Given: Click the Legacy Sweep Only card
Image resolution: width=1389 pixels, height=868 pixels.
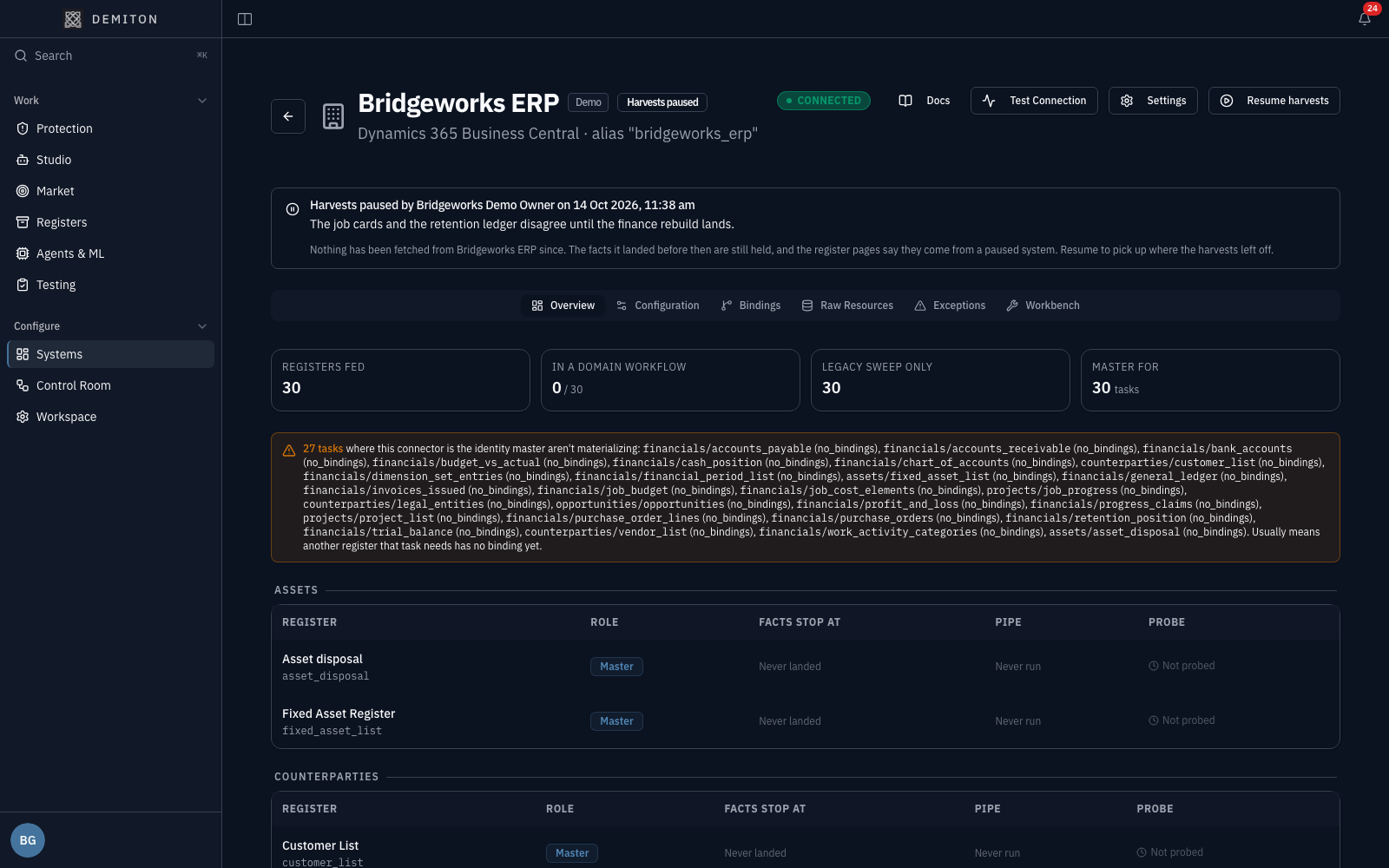Looking at the screenshot, I should click(x=940, y=380).
